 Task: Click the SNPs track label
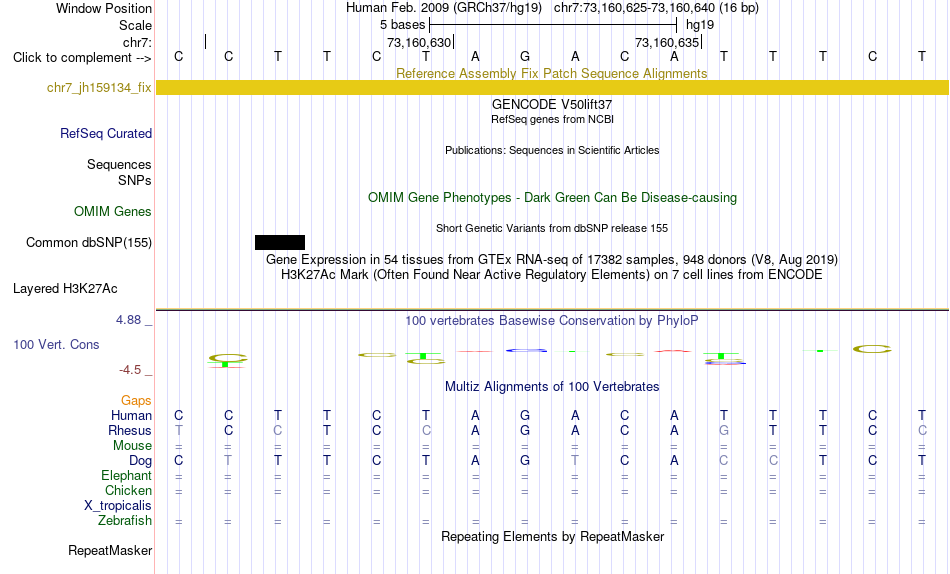pyautogui.click(x=135, y=180)
